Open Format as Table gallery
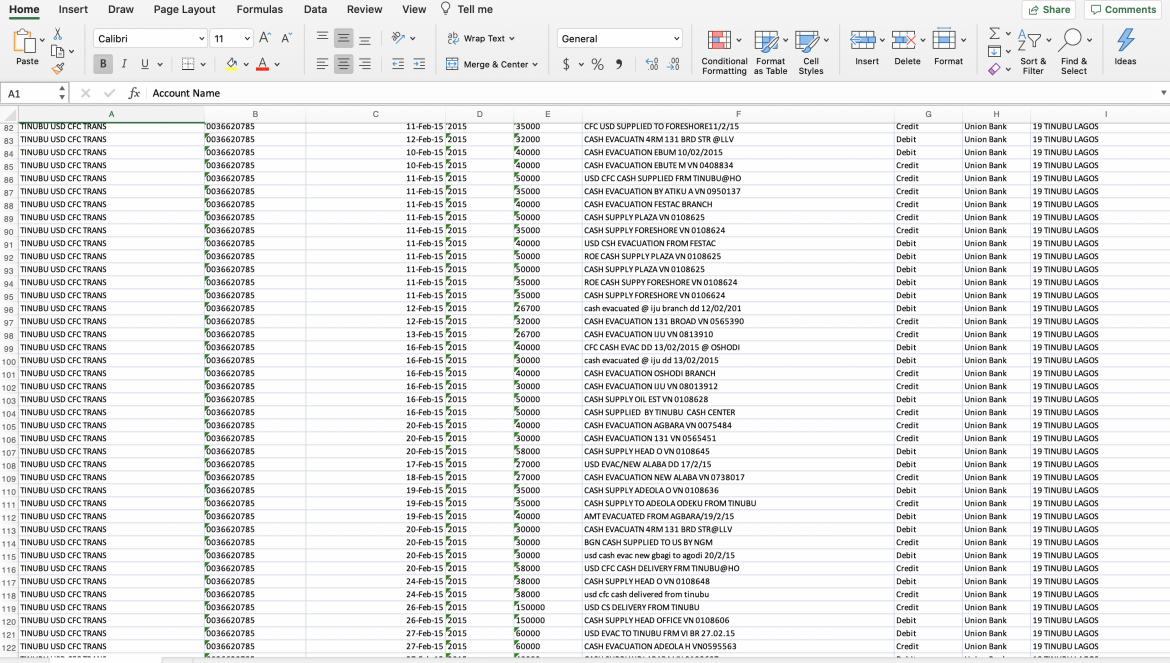Viewport: 1170px width, 663px height. tap(770, 52)
